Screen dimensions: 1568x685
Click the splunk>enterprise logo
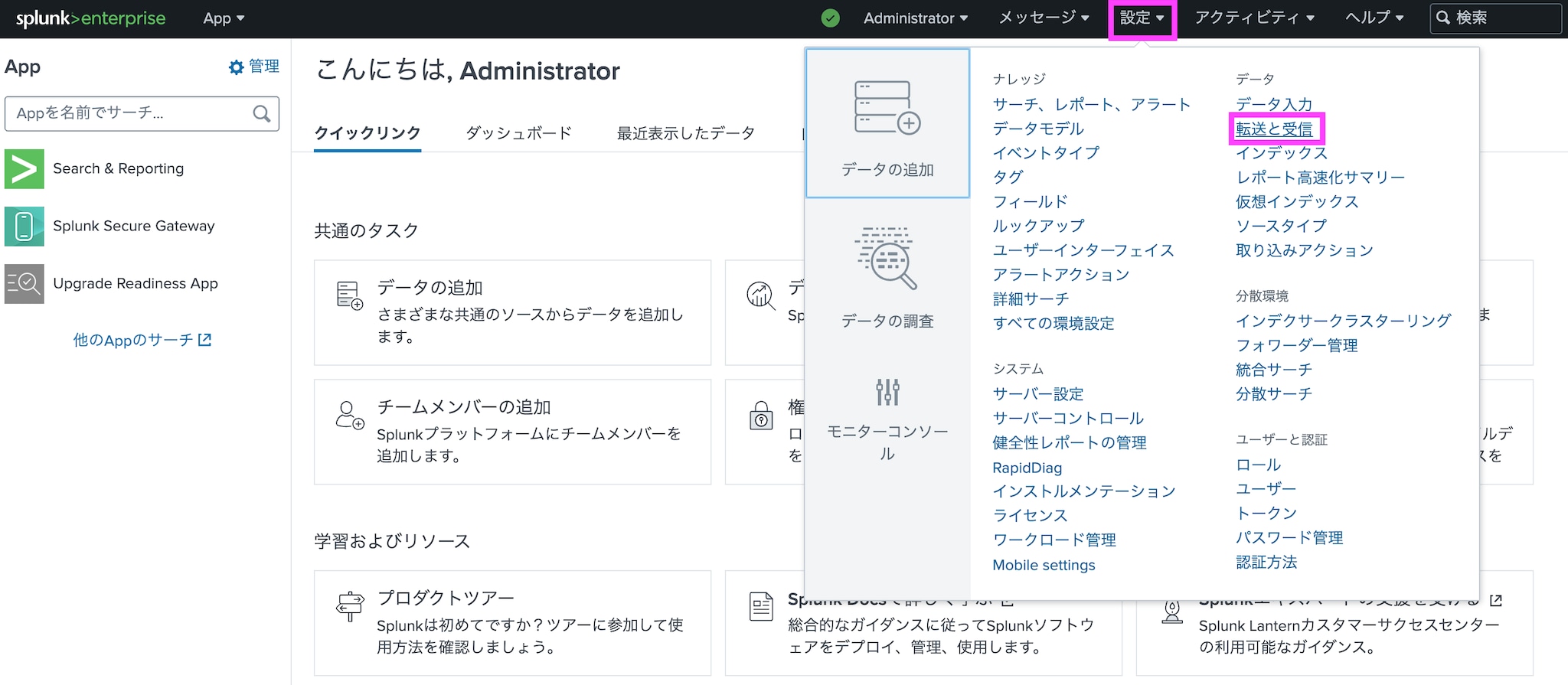pos(90,18)
